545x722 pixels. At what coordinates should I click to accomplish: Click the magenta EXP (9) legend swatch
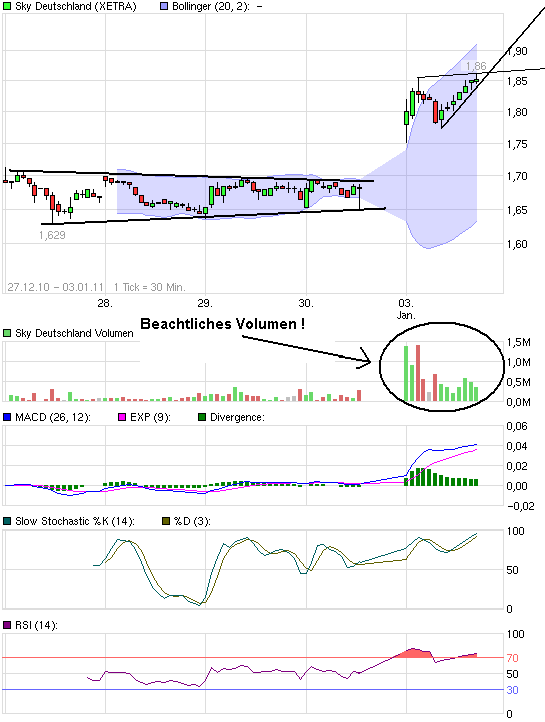click(122, 417)
